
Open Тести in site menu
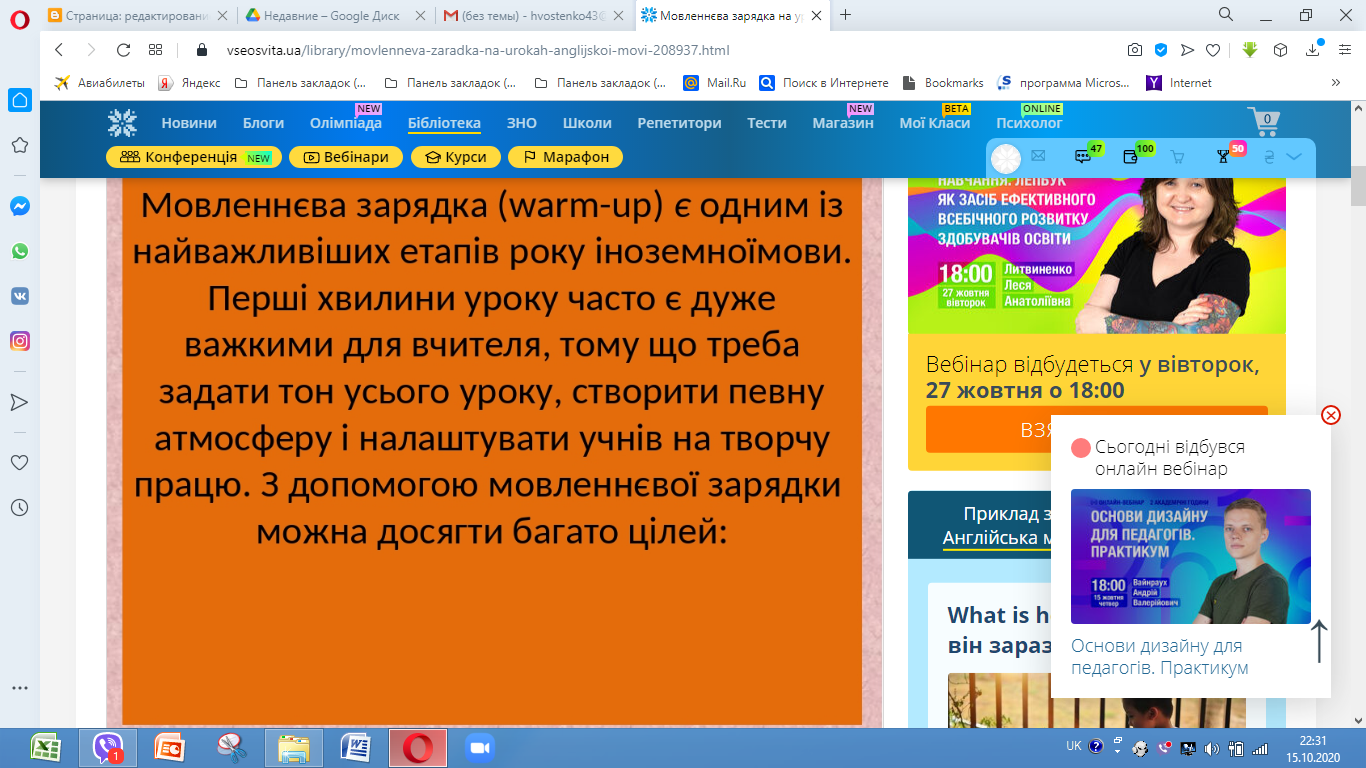pyautogui.click(x=766, y=123)
